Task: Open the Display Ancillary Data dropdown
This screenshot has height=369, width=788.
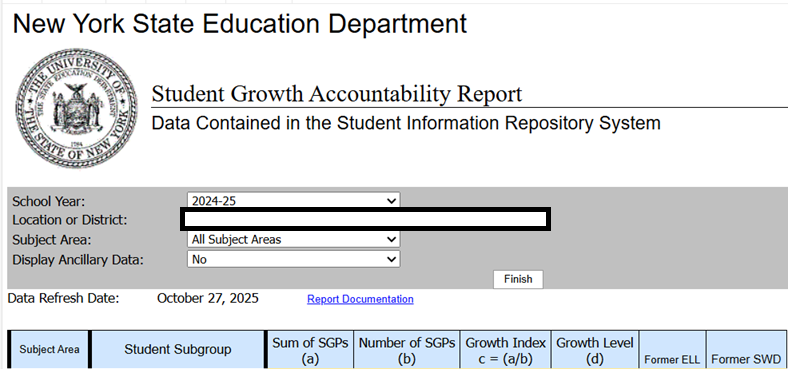Action: pos(293,259)
